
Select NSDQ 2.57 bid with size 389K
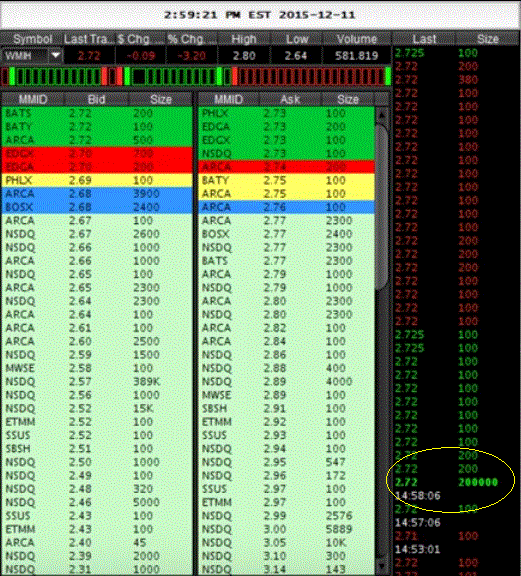click(x=97, y=382)
